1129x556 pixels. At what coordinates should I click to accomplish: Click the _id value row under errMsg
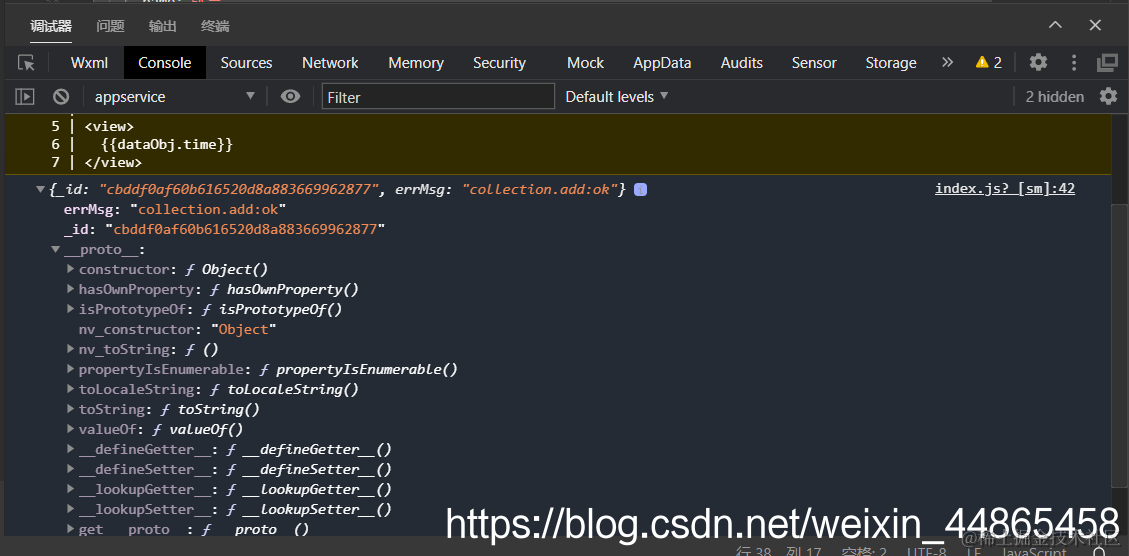coord(224,229)
